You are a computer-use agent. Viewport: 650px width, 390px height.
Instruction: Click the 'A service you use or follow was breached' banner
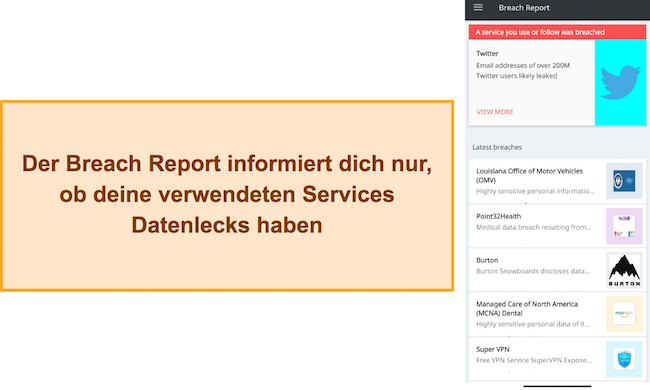click(x=557, y=32)
